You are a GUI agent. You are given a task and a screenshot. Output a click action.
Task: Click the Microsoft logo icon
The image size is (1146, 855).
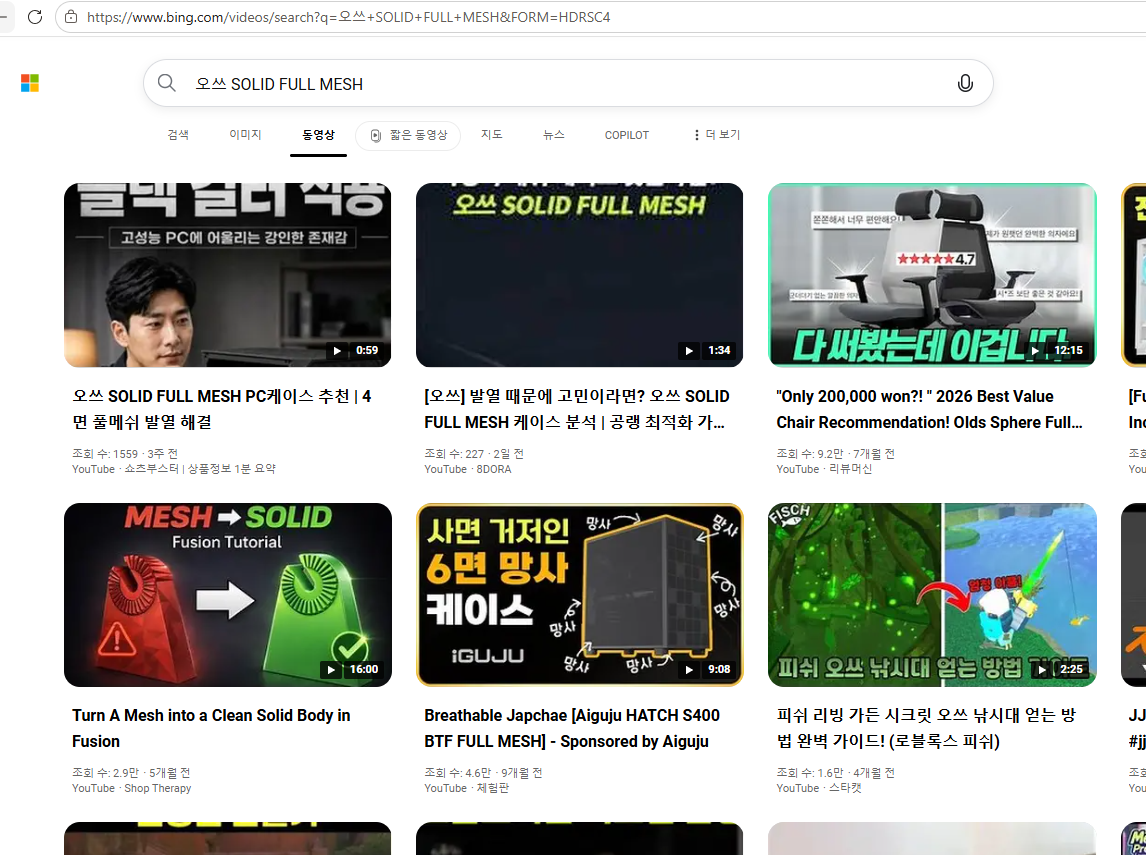(x=30, y=83)
